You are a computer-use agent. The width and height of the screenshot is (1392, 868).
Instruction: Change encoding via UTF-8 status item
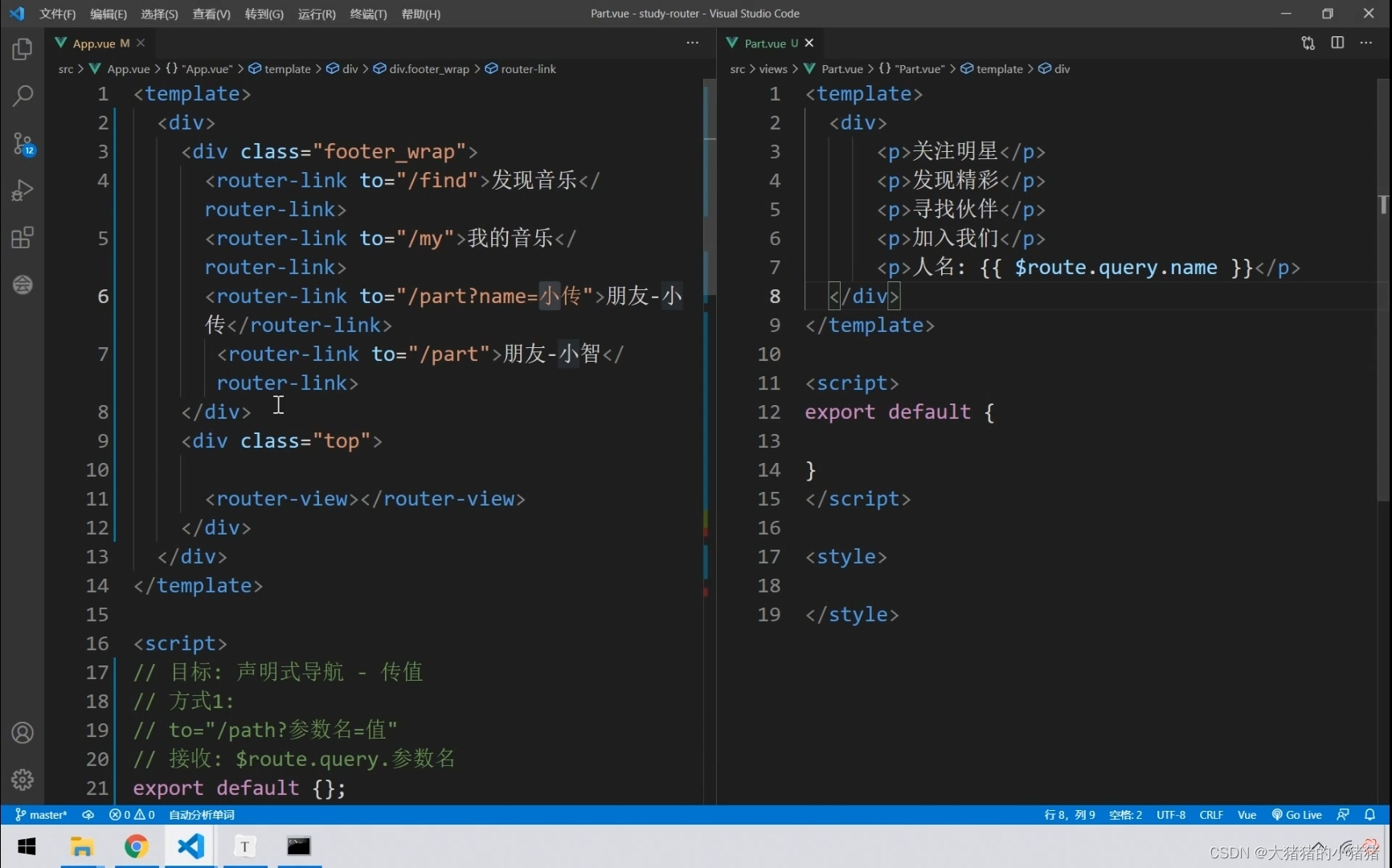pos(1171,815)
